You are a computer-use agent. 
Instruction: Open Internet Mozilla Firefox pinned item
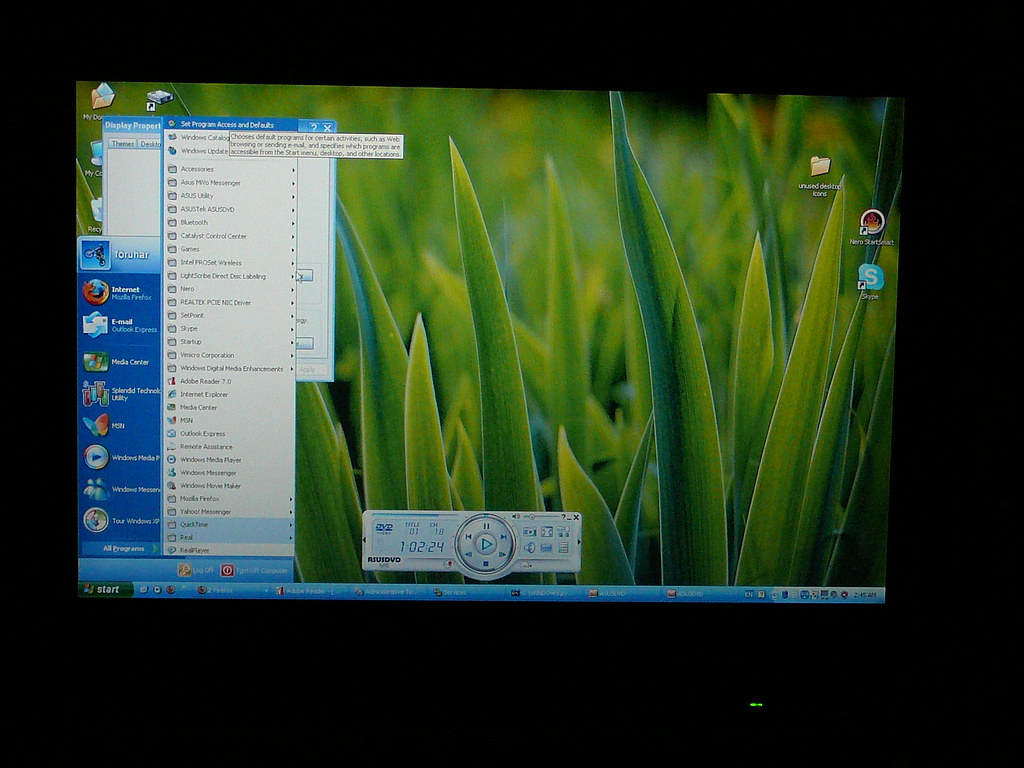tap(120, 293)
